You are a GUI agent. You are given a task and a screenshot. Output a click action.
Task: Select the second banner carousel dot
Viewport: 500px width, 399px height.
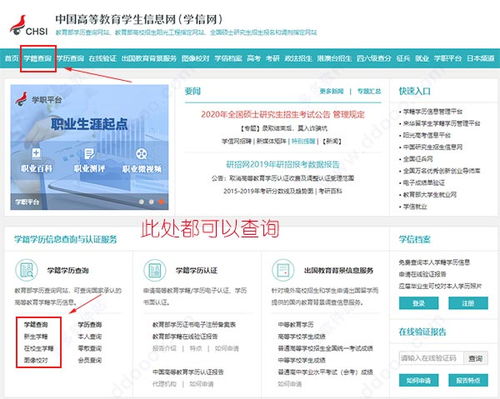[151, 202]
